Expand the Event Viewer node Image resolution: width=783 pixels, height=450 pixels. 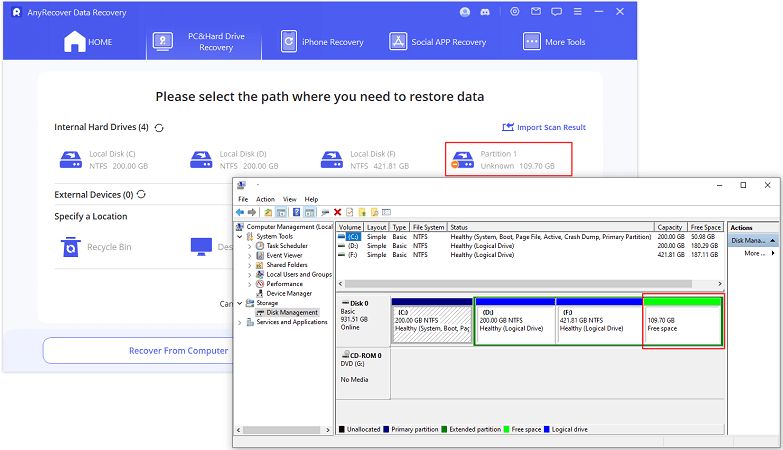click(x=250, y=255)
